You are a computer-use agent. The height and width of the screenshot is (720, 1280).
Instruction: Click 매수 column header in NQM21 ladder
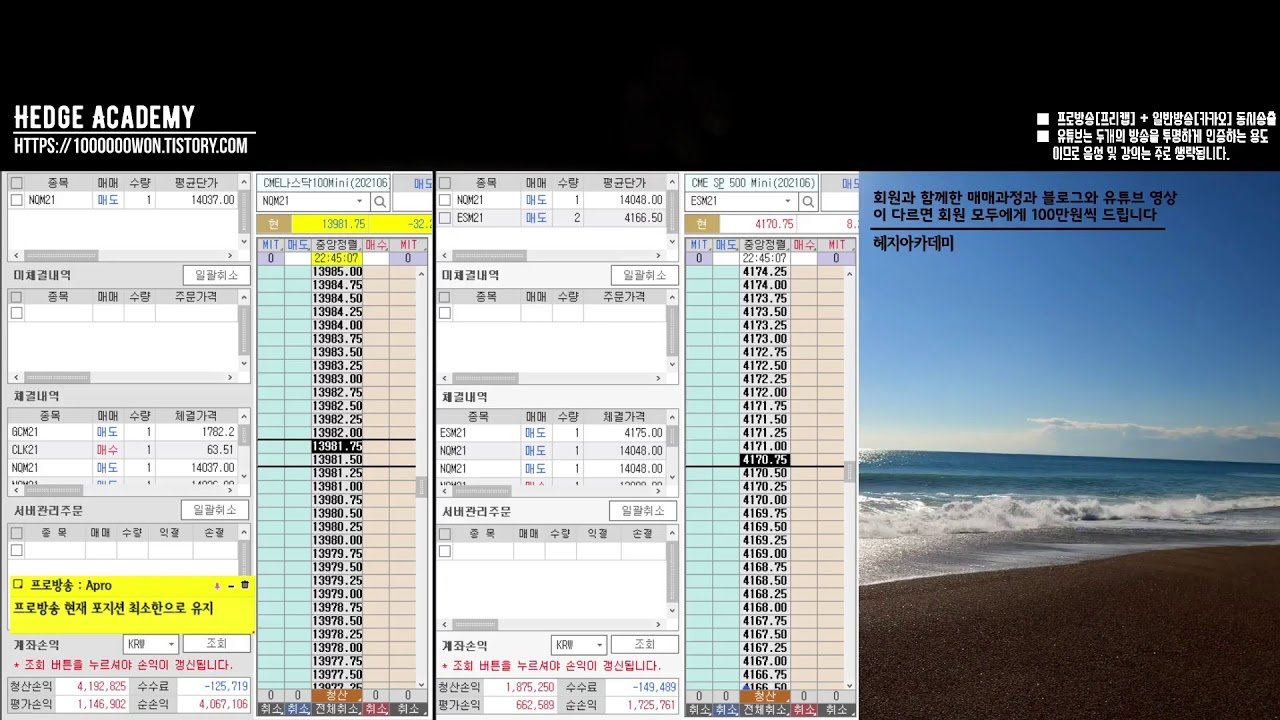click(376, 245)
